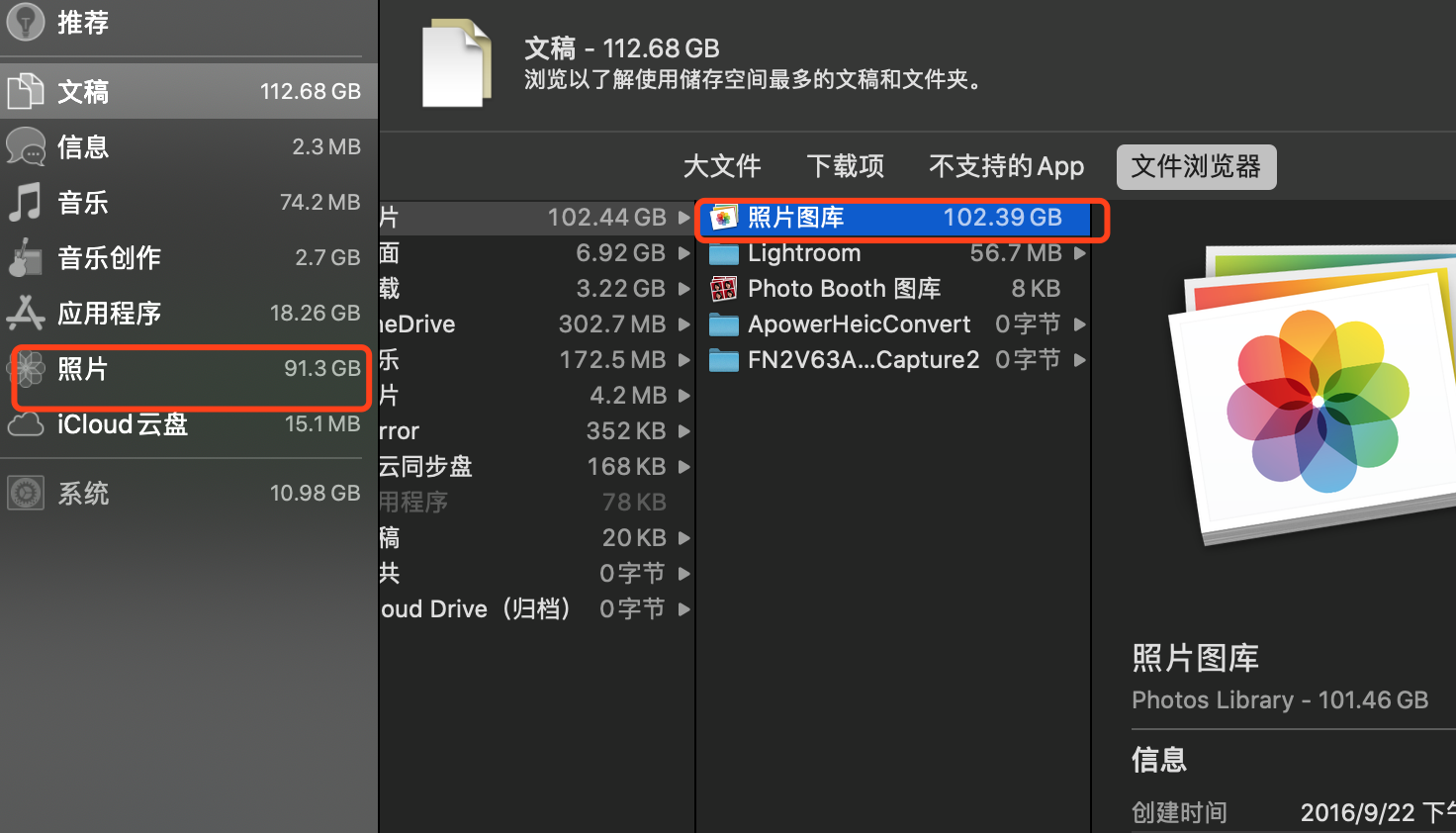
Task: Select the 应用程序 applications icon
Action: pyautogui.click(x=26, y=313)
